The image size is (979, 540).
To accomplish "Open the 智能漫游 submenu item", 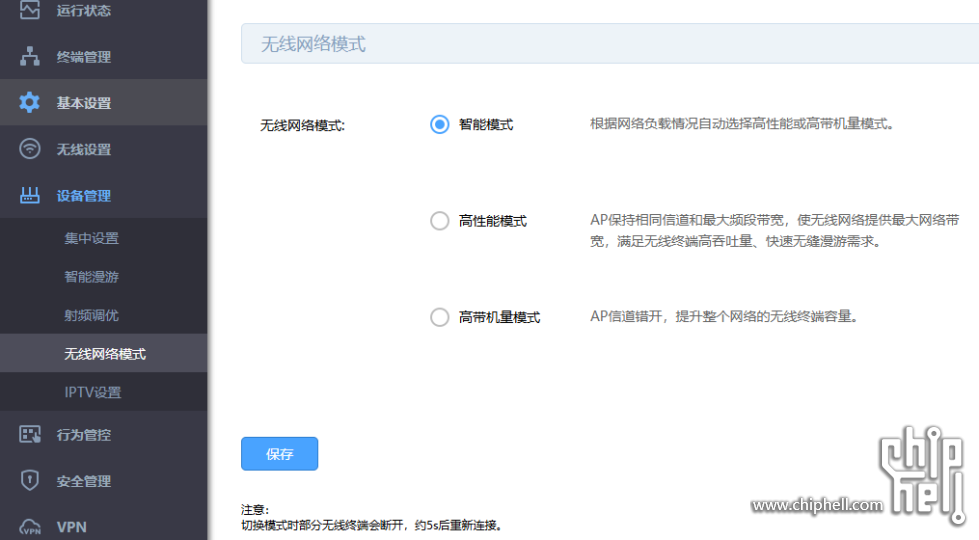I will coord(104,277).
